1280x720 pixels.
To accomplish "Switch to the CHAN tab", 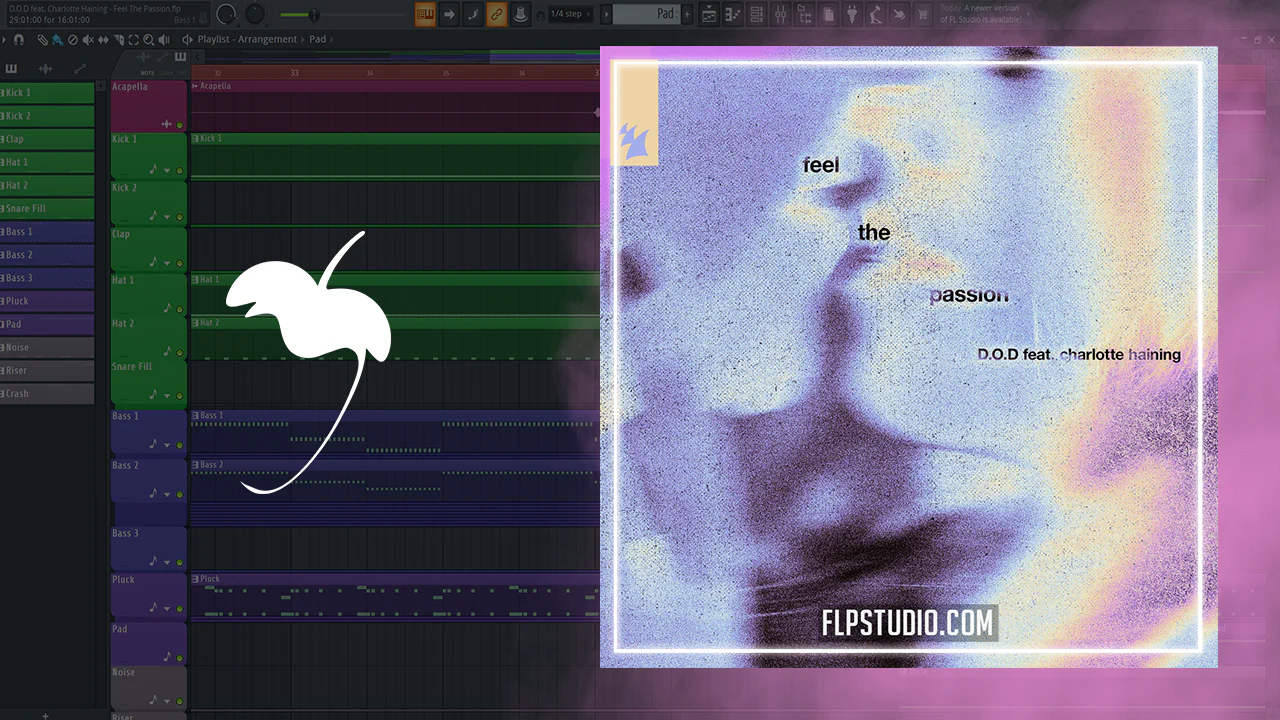I will point(164,72).
